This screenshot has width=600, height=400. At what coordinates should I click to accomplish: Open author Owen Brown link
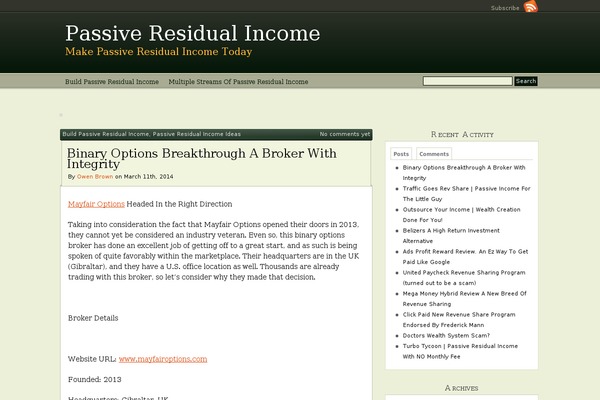(x=95, y=176)
